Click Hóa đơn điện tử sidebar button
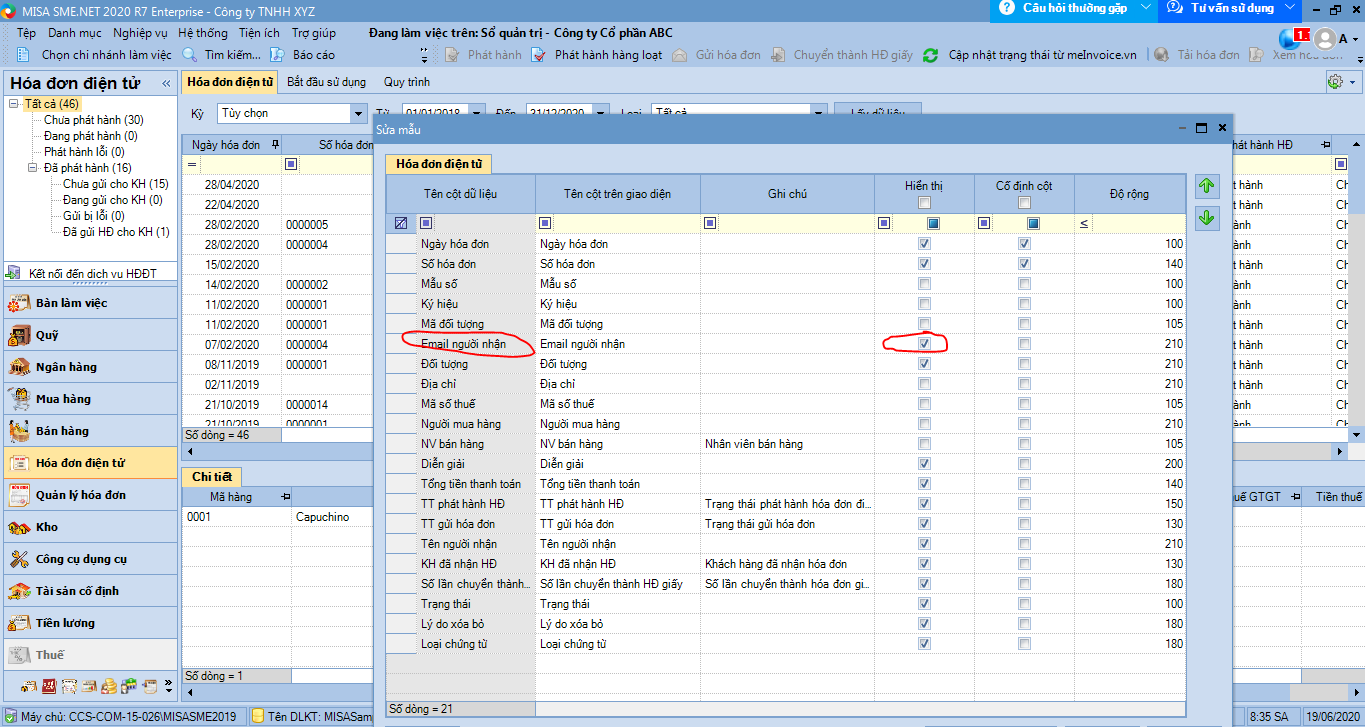Screen dimensions: 1365x727 [91, 463]
